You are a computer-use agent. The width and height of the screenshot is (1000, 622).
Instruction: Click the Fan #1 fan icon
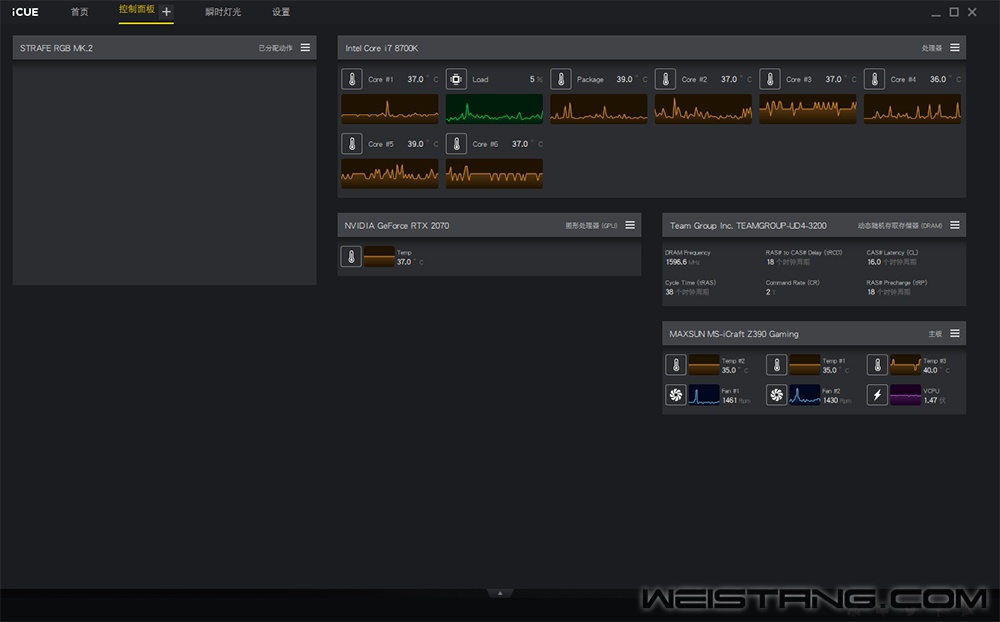tap(676, 395)
